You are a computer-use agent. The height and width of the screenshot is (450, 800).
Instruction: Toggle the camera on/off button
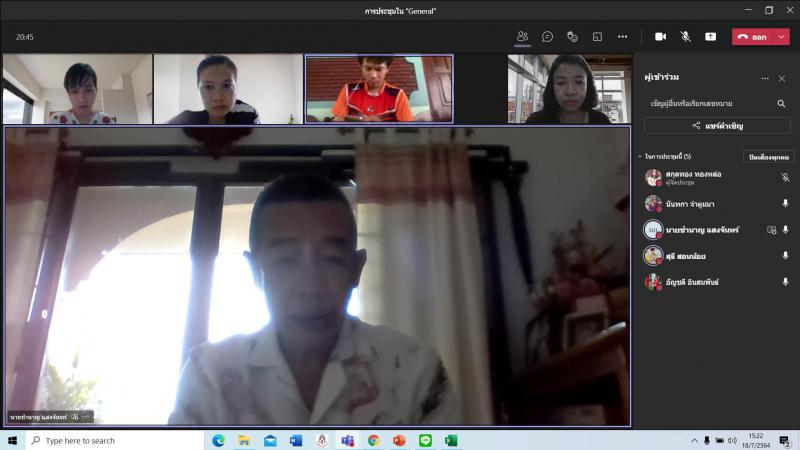point(660,37)
